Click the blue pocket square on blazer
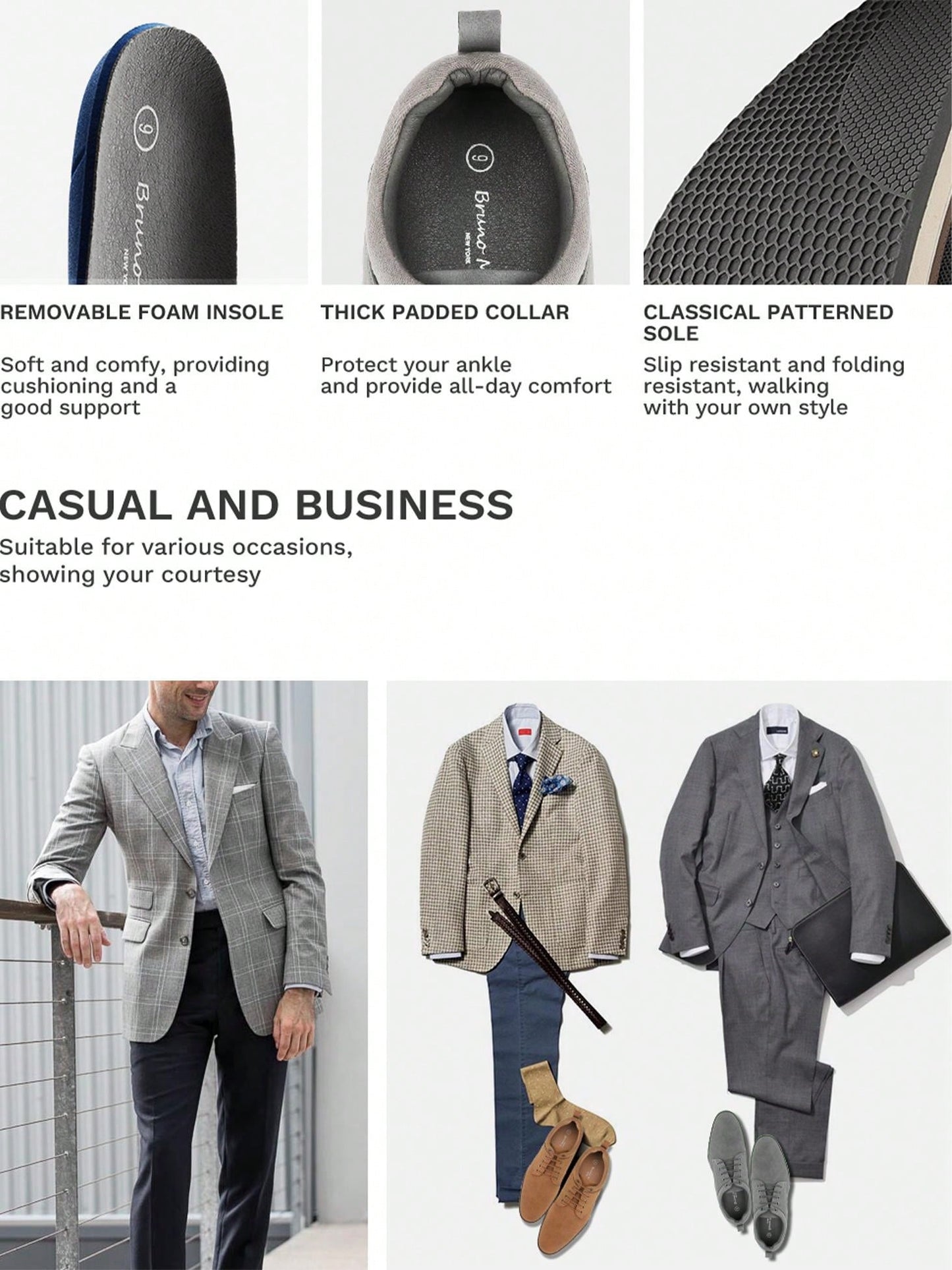952x1270 pixels. 557,788
